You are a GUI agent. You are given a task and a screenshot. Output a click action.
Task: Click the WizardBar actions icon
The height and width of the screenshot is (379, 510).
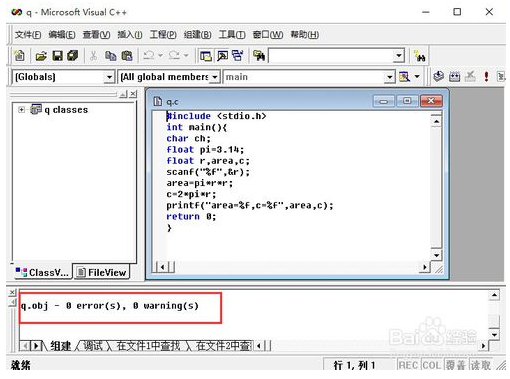[x=404, y=77]
